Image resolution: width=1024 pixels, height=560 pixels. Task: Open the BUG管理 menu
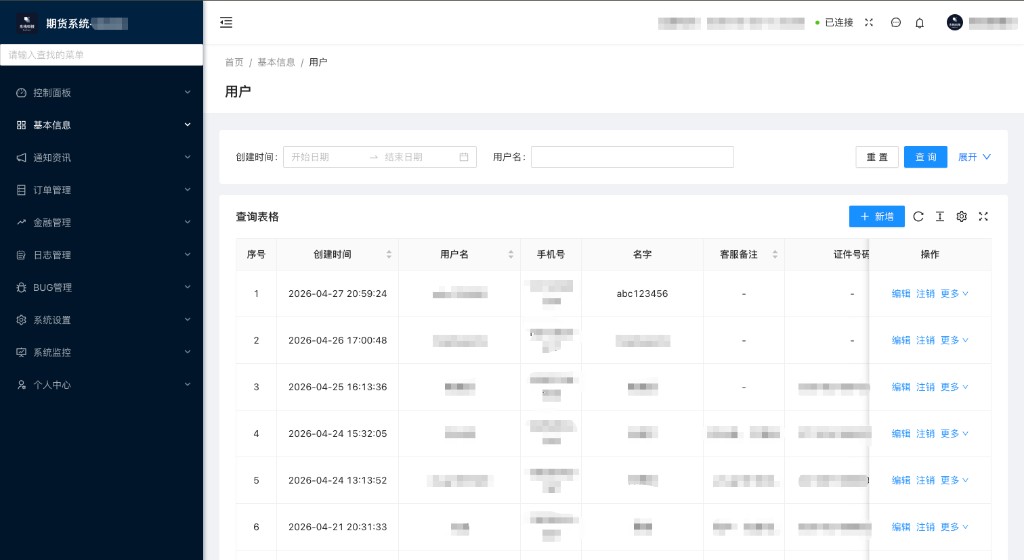(101, 287)
